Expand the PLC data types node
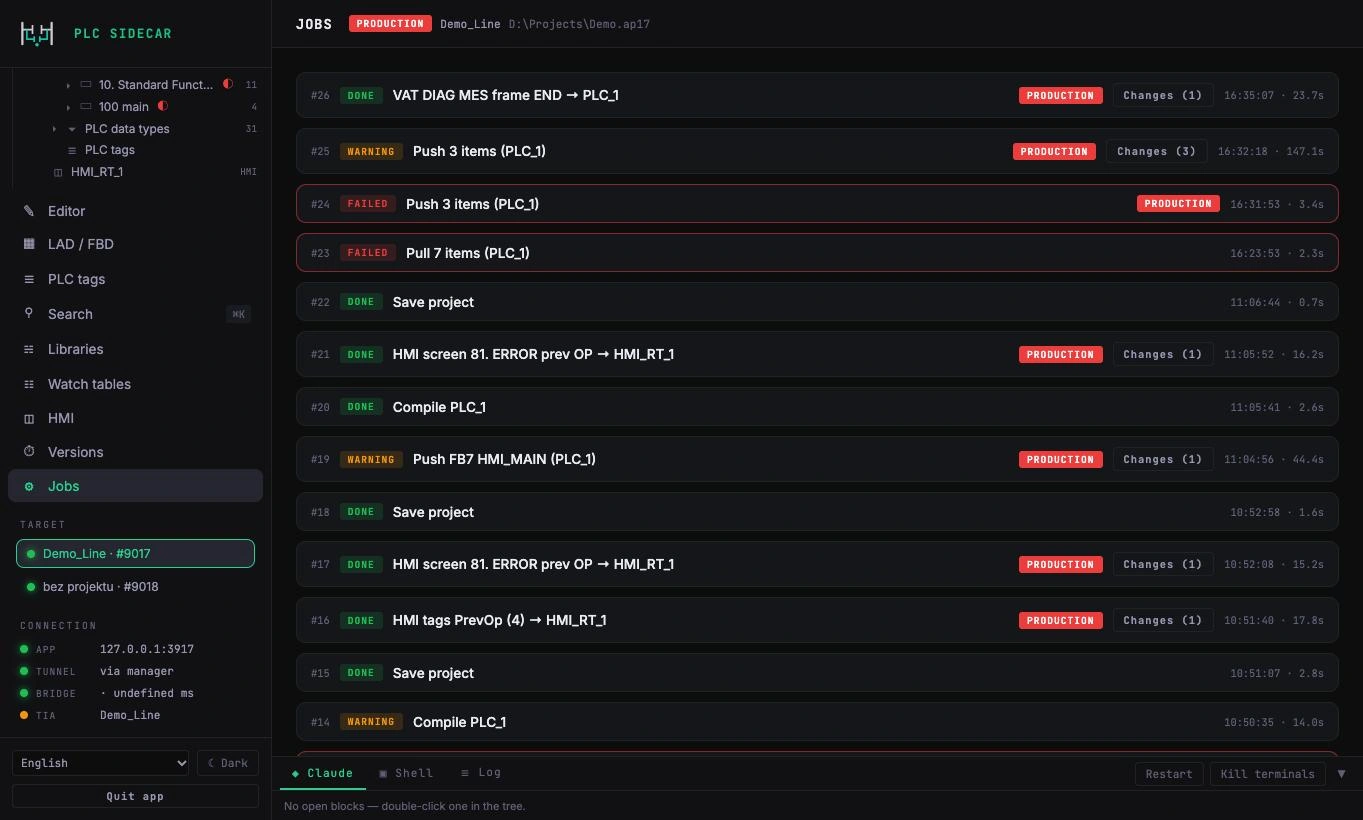Viewport: 1363px width, 820px height. pyautogui.click(x=54, y=129)
